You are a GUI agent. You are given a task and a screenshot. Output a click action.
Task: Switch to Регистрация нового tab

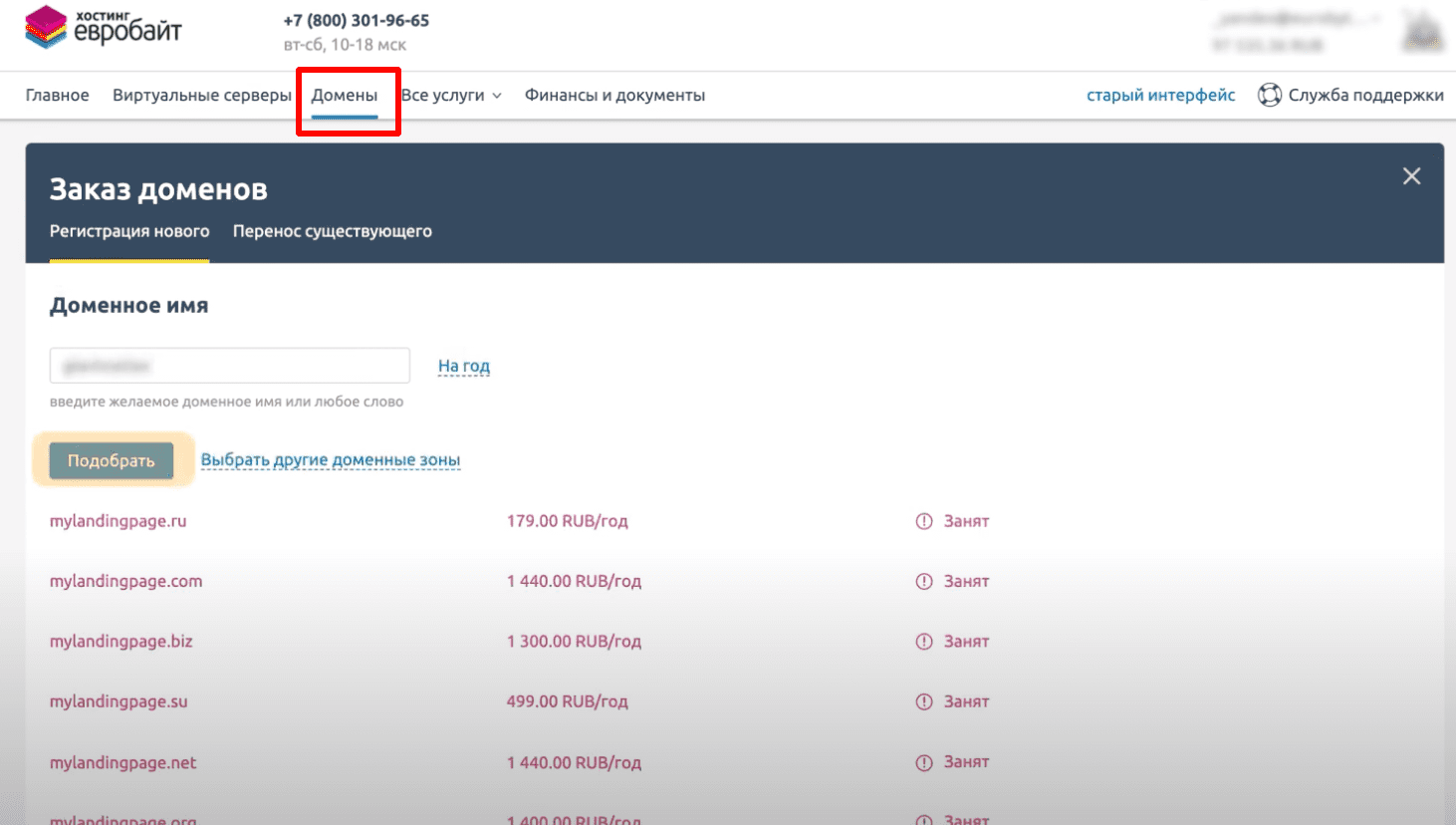tap(129, 231)
